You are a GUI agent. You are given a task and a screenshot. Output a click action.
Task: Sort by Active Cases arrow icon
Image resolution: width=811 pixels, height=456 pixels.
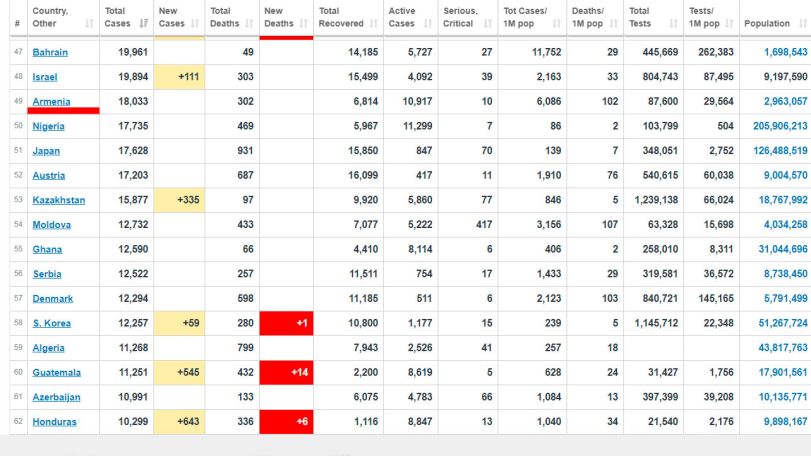(x=428, y=23)
